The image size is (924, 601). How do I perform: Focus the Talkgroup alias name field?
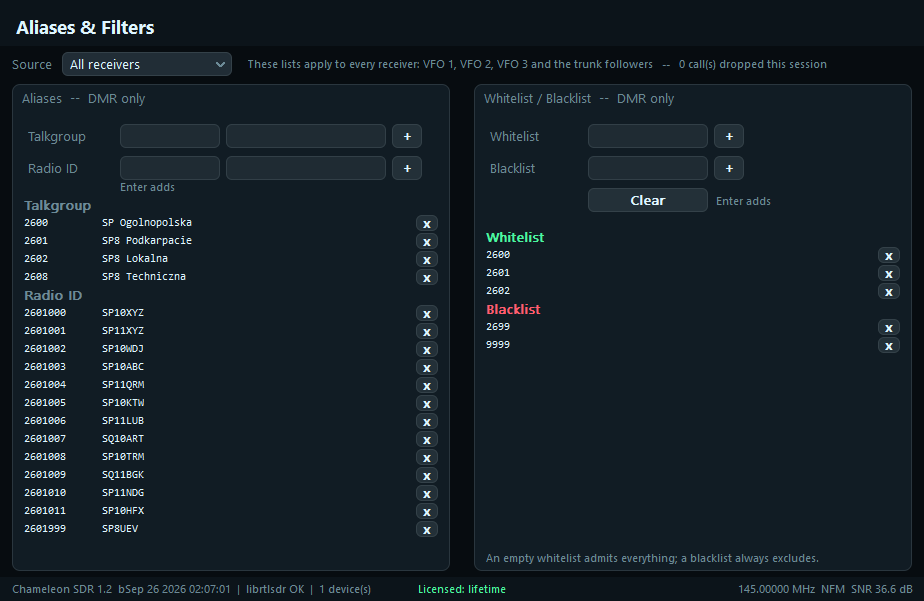coord(306,136)
